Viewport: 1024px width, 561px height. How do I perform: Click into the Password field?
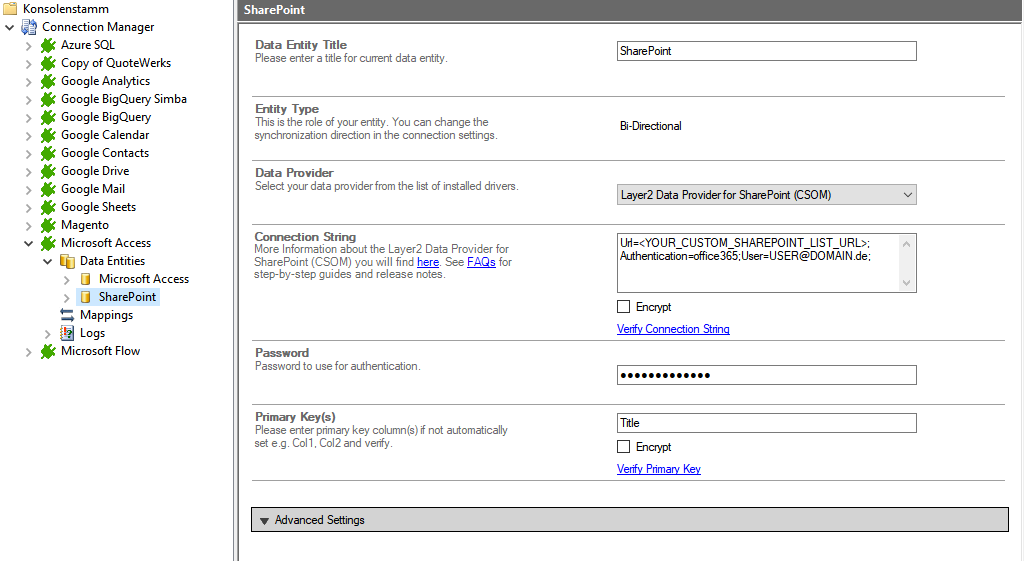[x=766, y=375]
